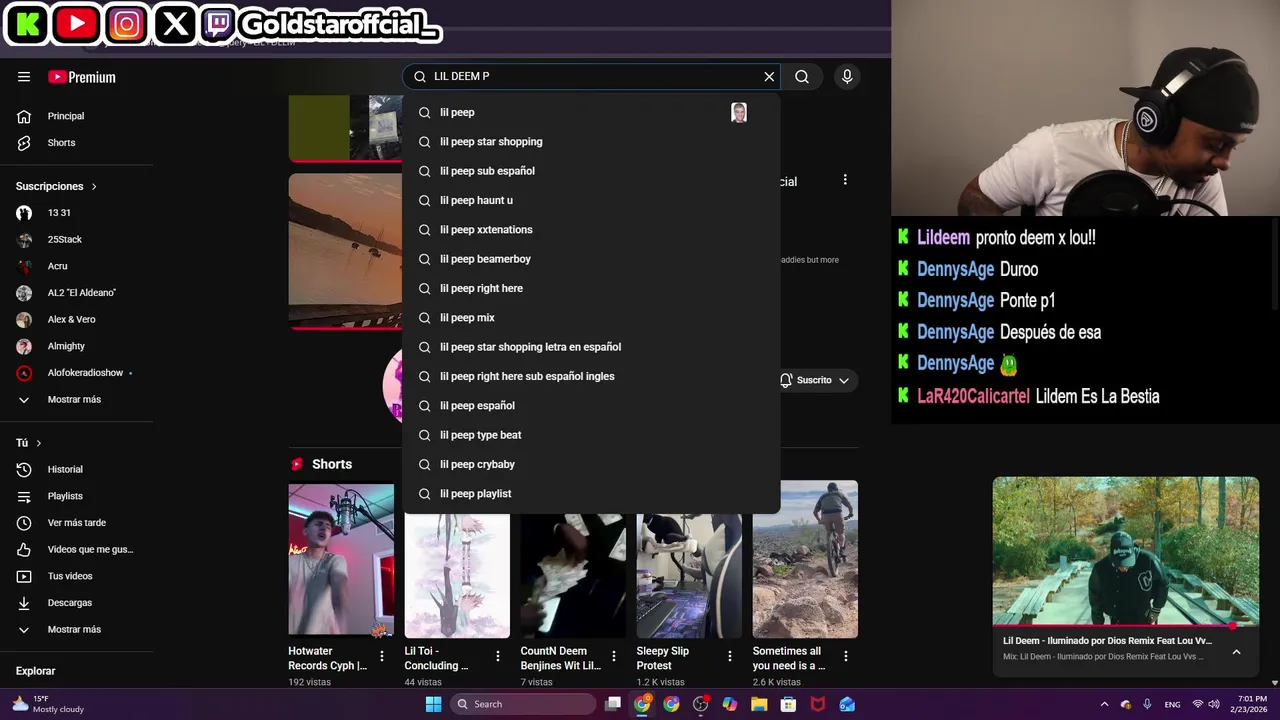Open File Explorer from the taskbar
1280x720 pixels.
[759, 704]
